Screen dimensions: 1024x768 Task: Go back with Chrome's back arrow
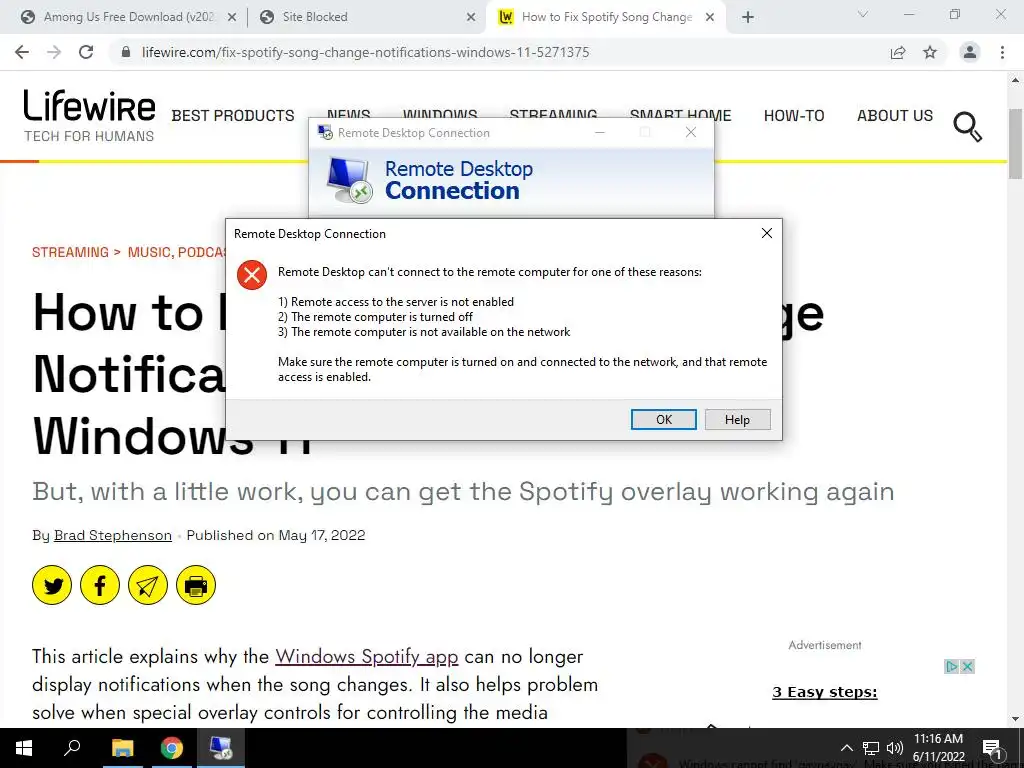[x=22, y=52]
